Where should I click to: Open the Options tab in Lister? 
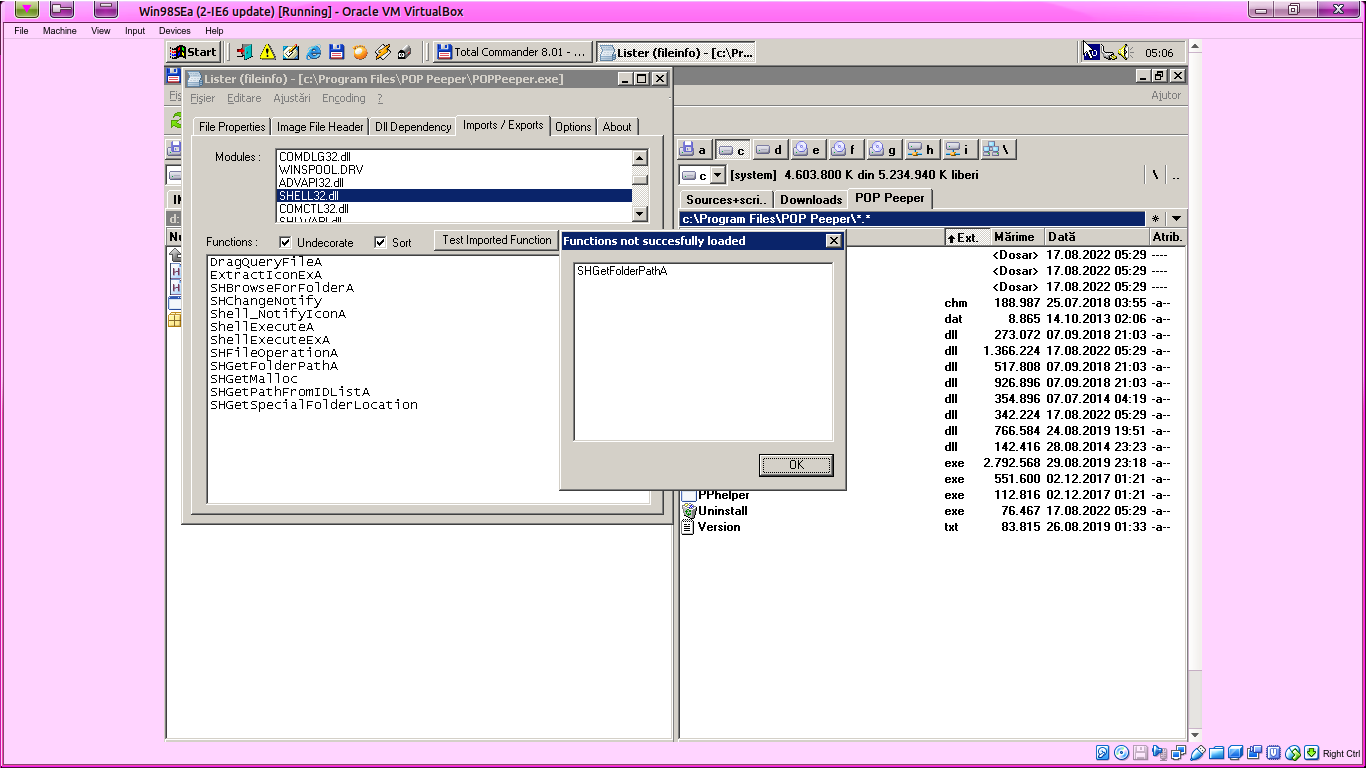(573, 127)
